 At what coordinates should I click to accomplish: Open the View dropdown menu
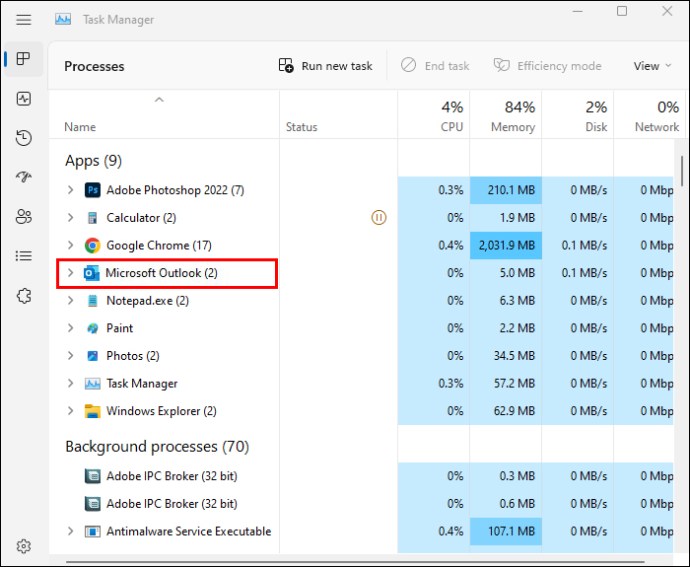pyautogui.click(x=652, y=66)
